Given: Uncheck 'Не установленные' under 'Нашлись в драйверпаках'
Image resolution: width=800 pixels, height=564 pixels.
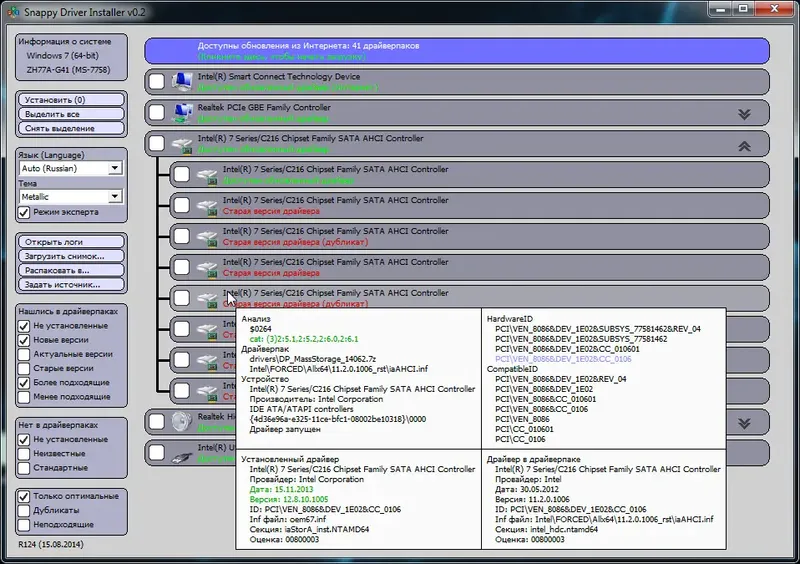Looking at the screenshot, I should point(24,326).
